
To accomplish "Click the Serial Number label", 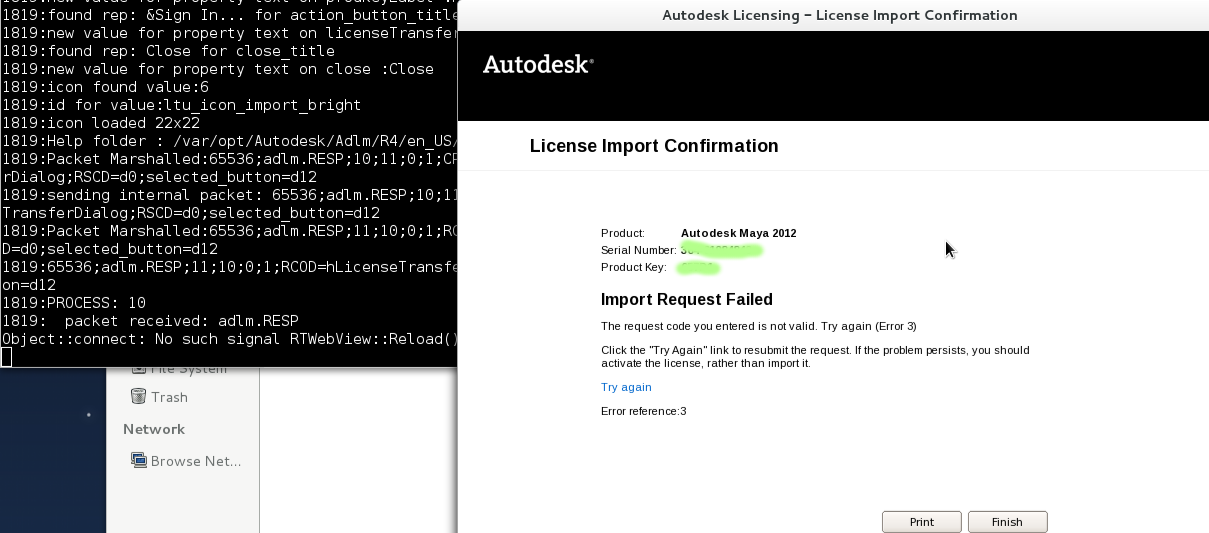I will click(639, 250).
